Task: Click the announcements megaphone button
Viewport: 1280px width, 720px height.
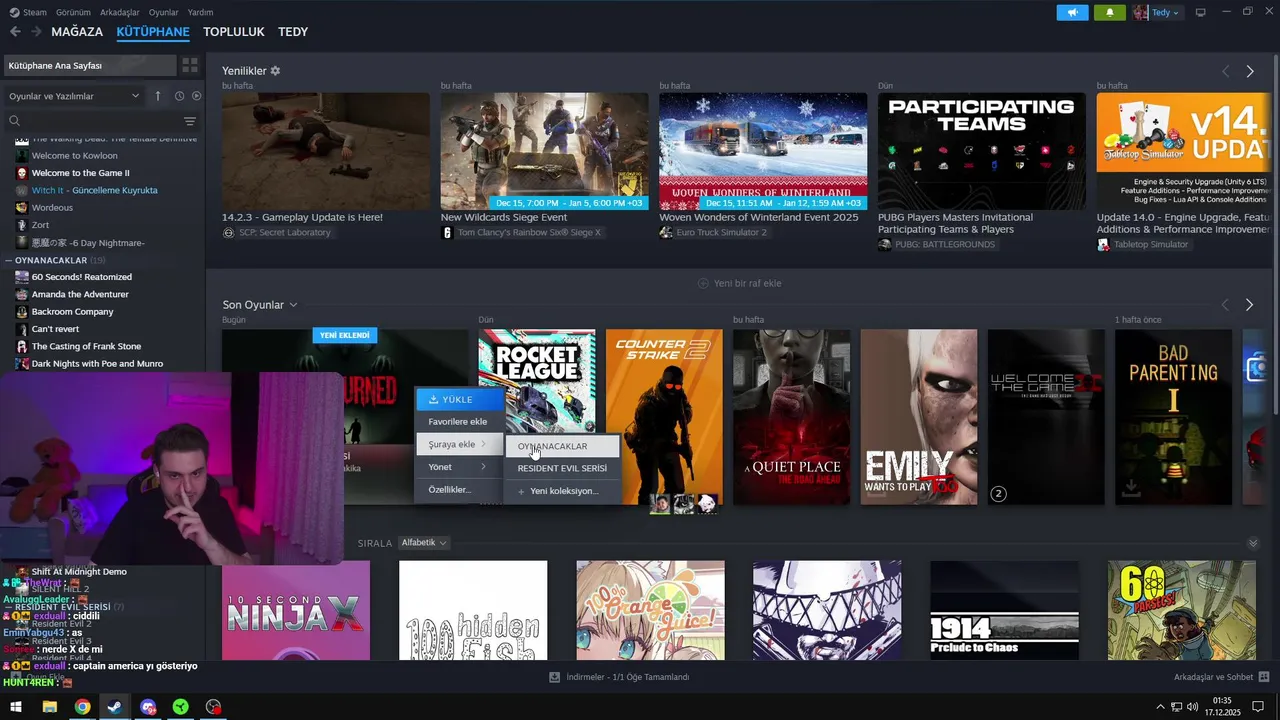Action: coord(1072,13)
